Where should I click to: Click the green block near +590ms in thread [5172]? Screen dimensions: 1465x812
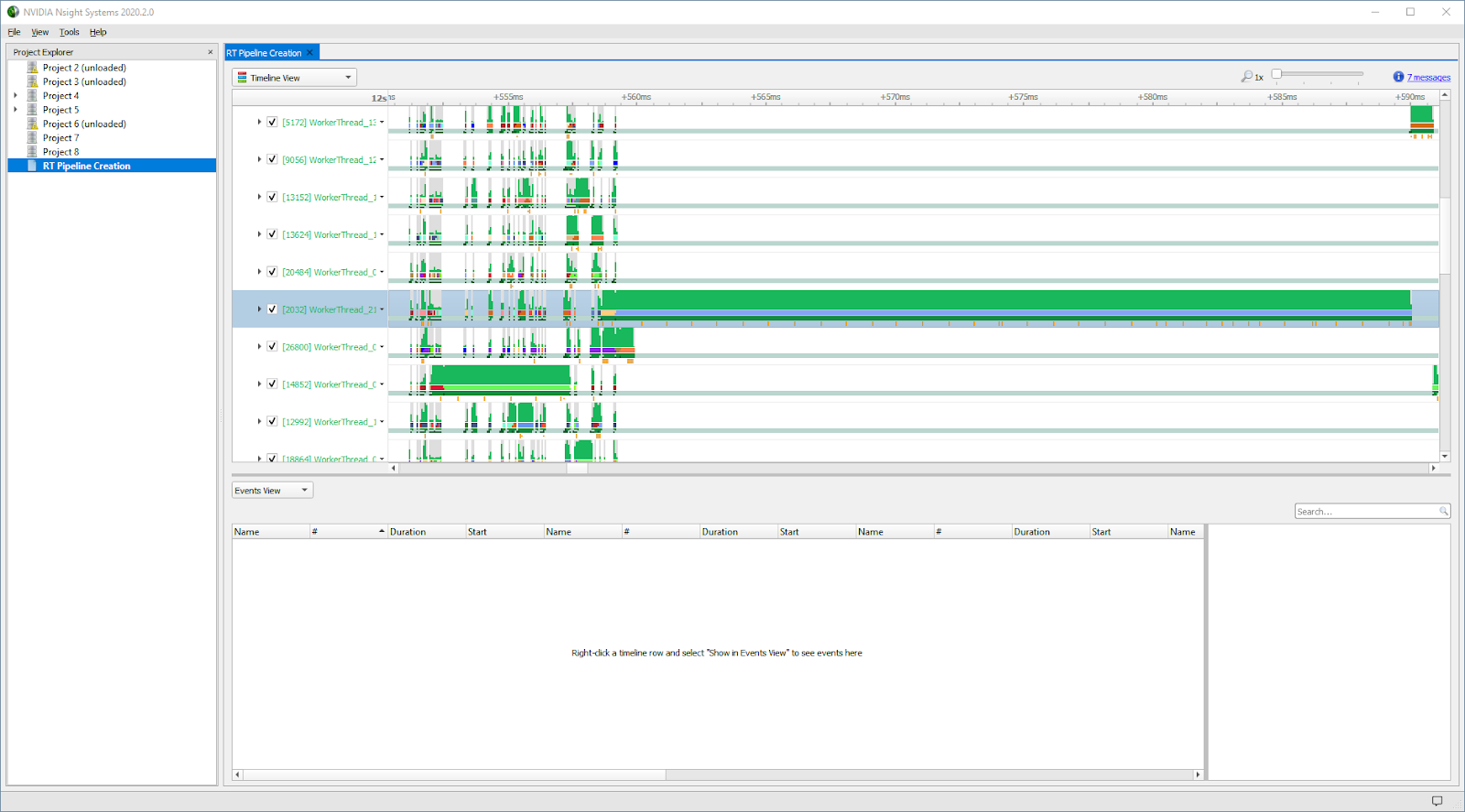point(1421,114)
